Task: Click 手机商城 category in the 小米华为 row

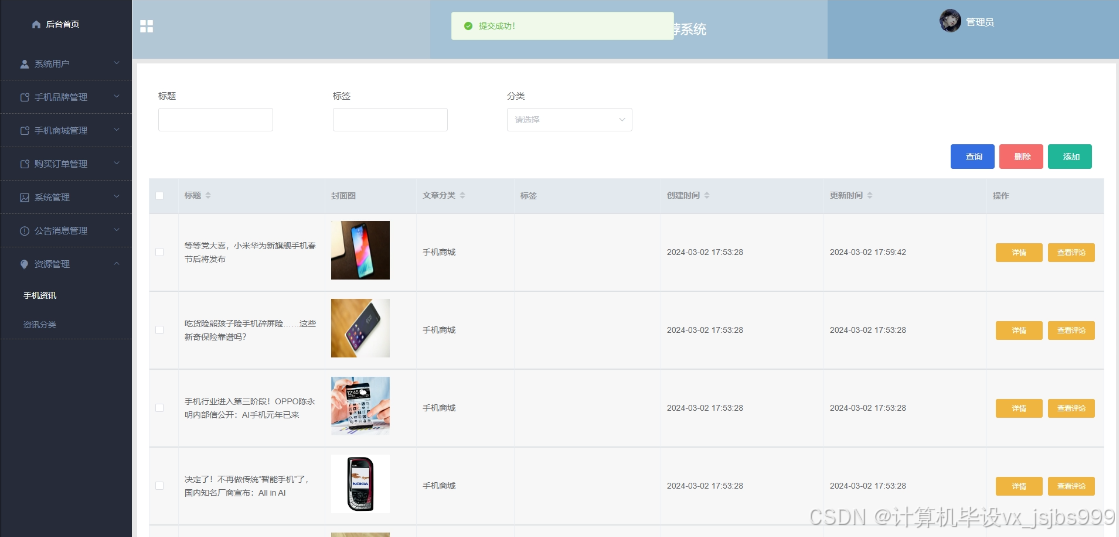Action: click(x=439, y=252)
